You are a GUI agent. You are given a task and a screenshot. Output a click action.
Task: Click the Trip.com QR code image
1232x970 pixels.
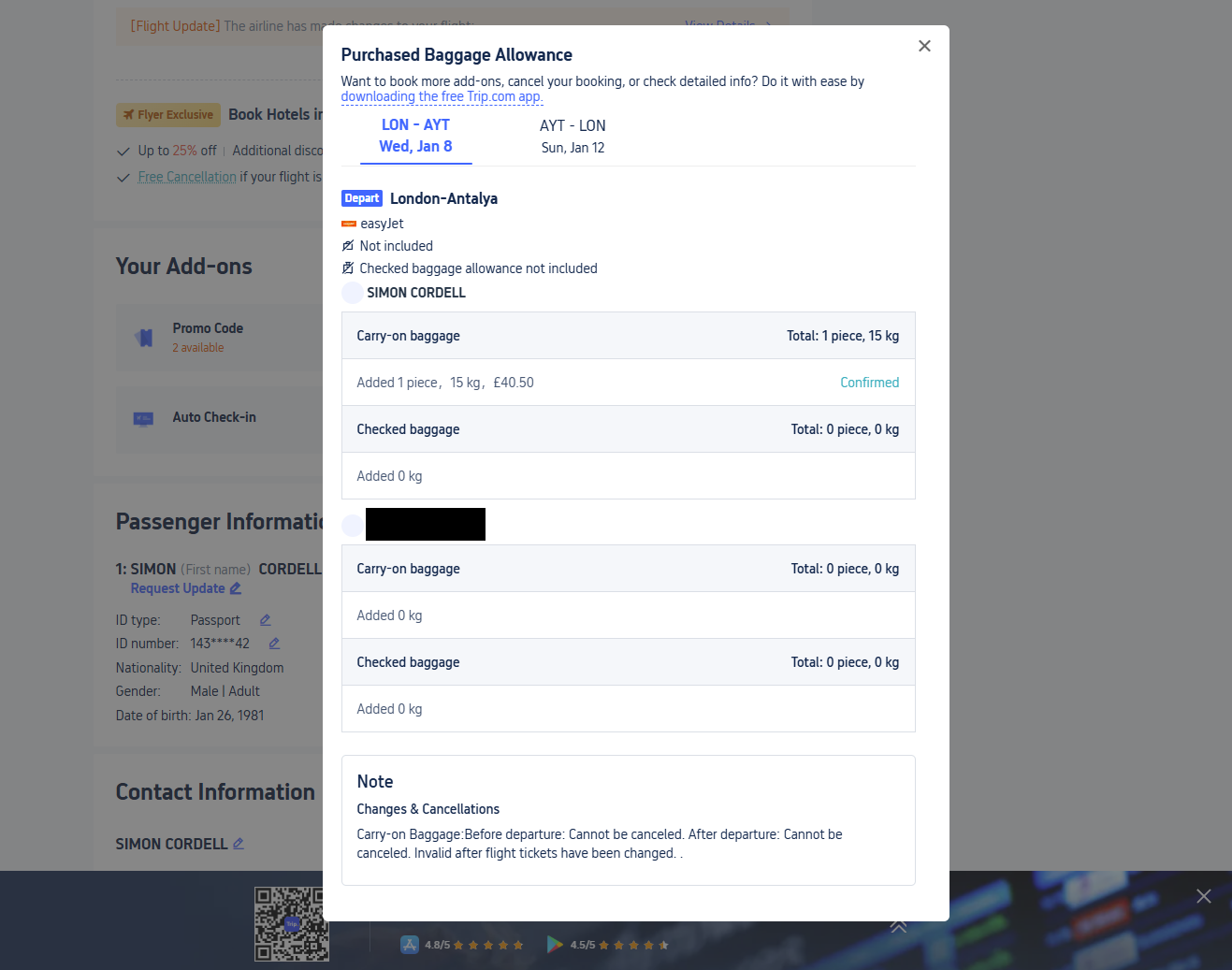(291, 924)
